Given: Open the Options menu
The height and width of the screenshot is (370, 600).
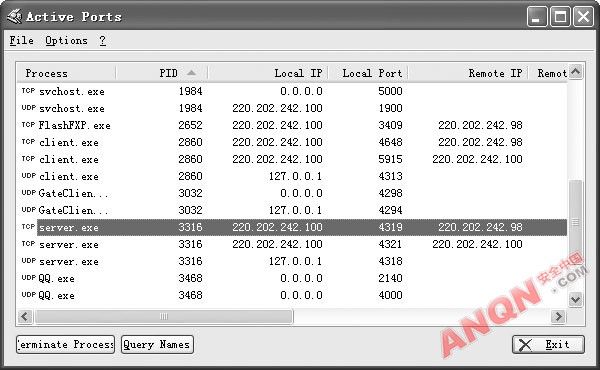Looking at the screenshot, I should [x=66, y=40].
